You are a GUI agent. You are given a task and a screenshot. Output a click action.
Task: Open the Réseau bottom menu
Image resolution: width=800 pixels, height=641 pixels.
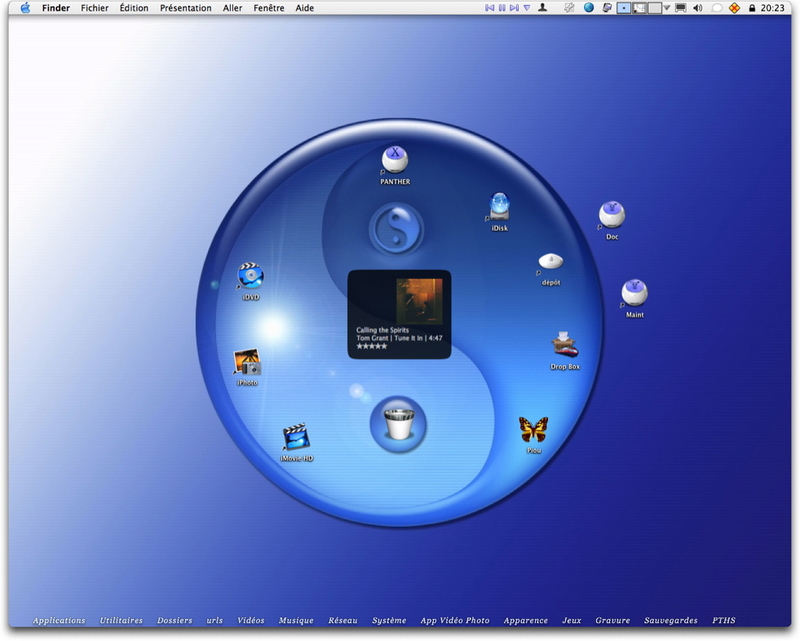tap(342, 621)
